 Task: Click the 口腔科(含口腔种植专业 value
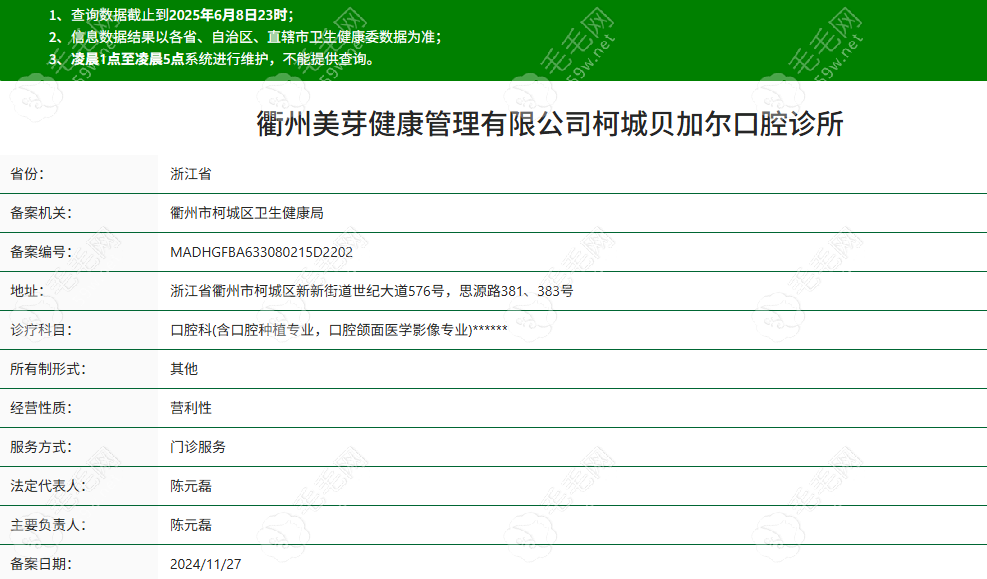tap(242, 330)
